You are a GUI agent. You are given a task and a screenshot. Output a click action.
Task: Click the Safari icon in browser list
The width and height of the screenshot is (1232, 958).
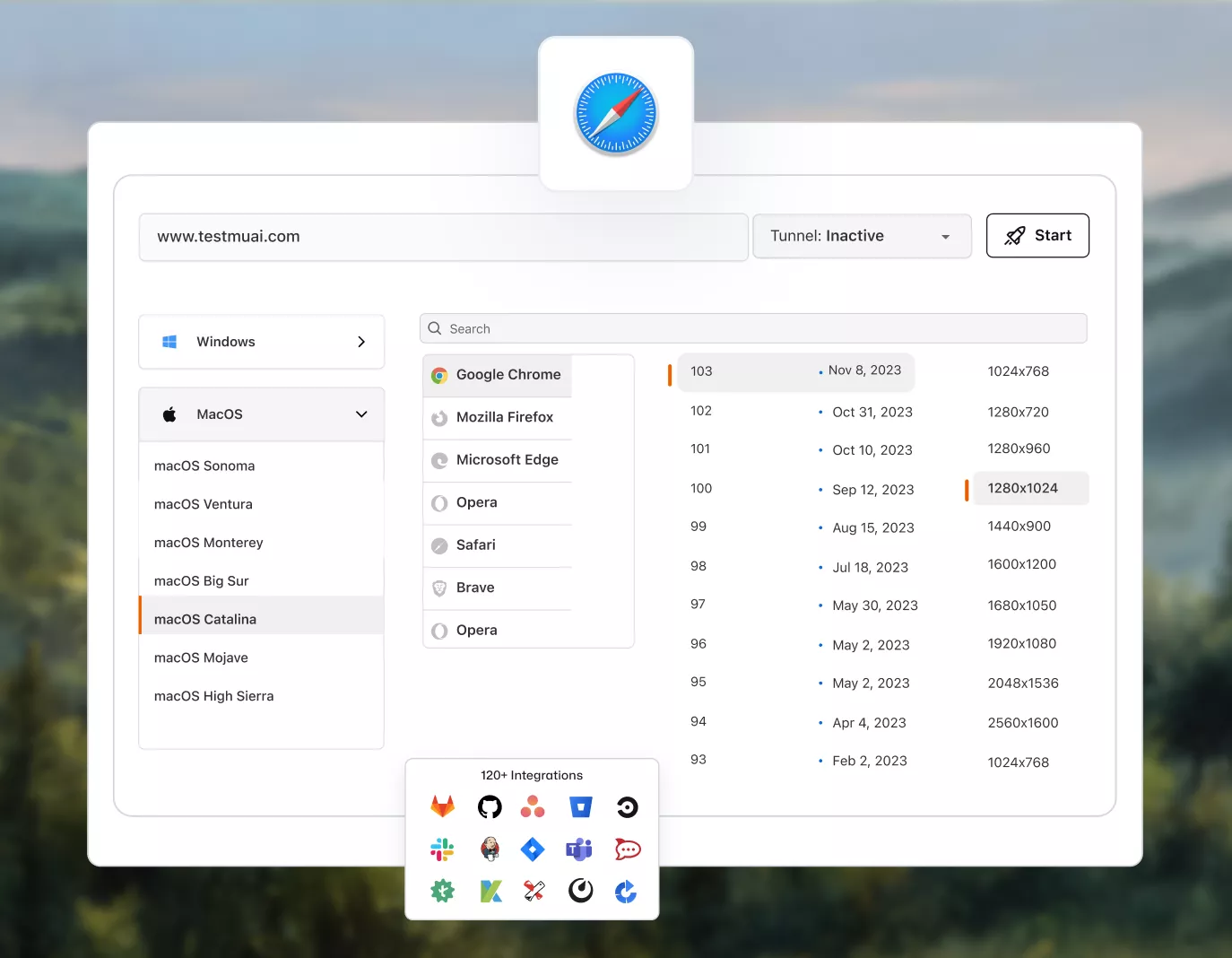[x=439, y=545]
